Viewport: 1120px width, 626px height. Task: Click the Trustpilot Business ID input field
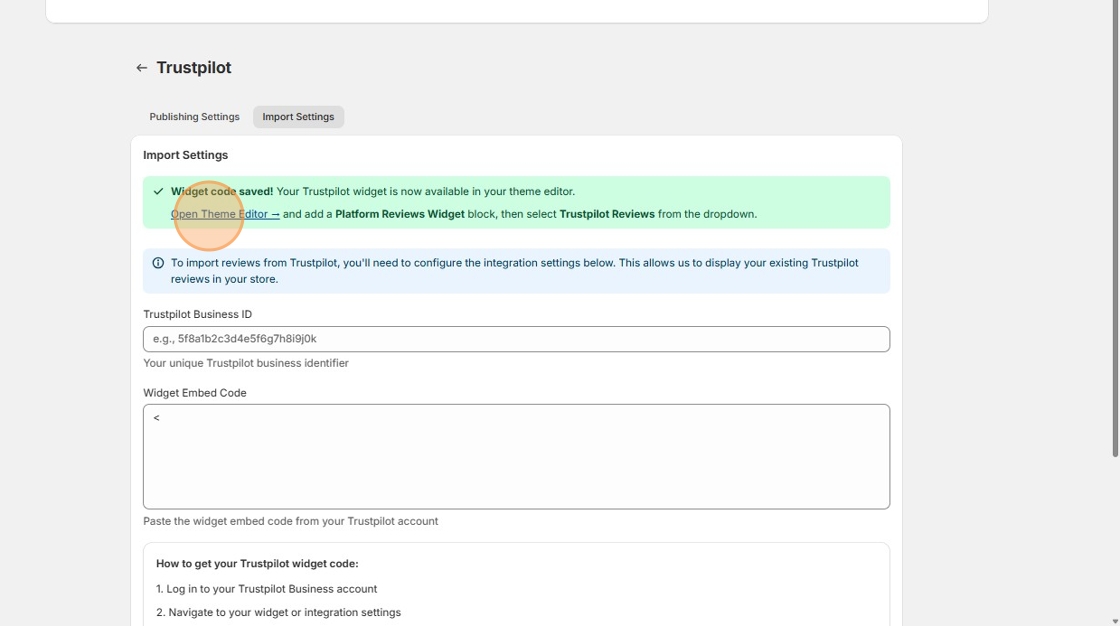(x=516, y=338)
